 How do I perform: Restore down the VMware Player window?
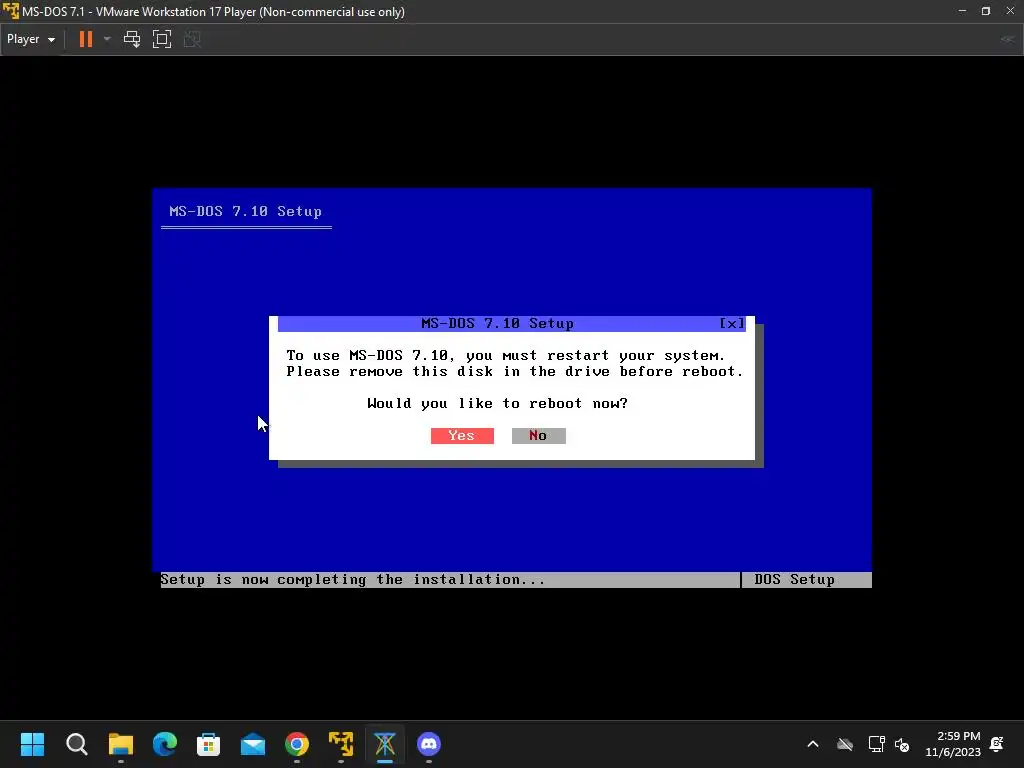[986, 11]
